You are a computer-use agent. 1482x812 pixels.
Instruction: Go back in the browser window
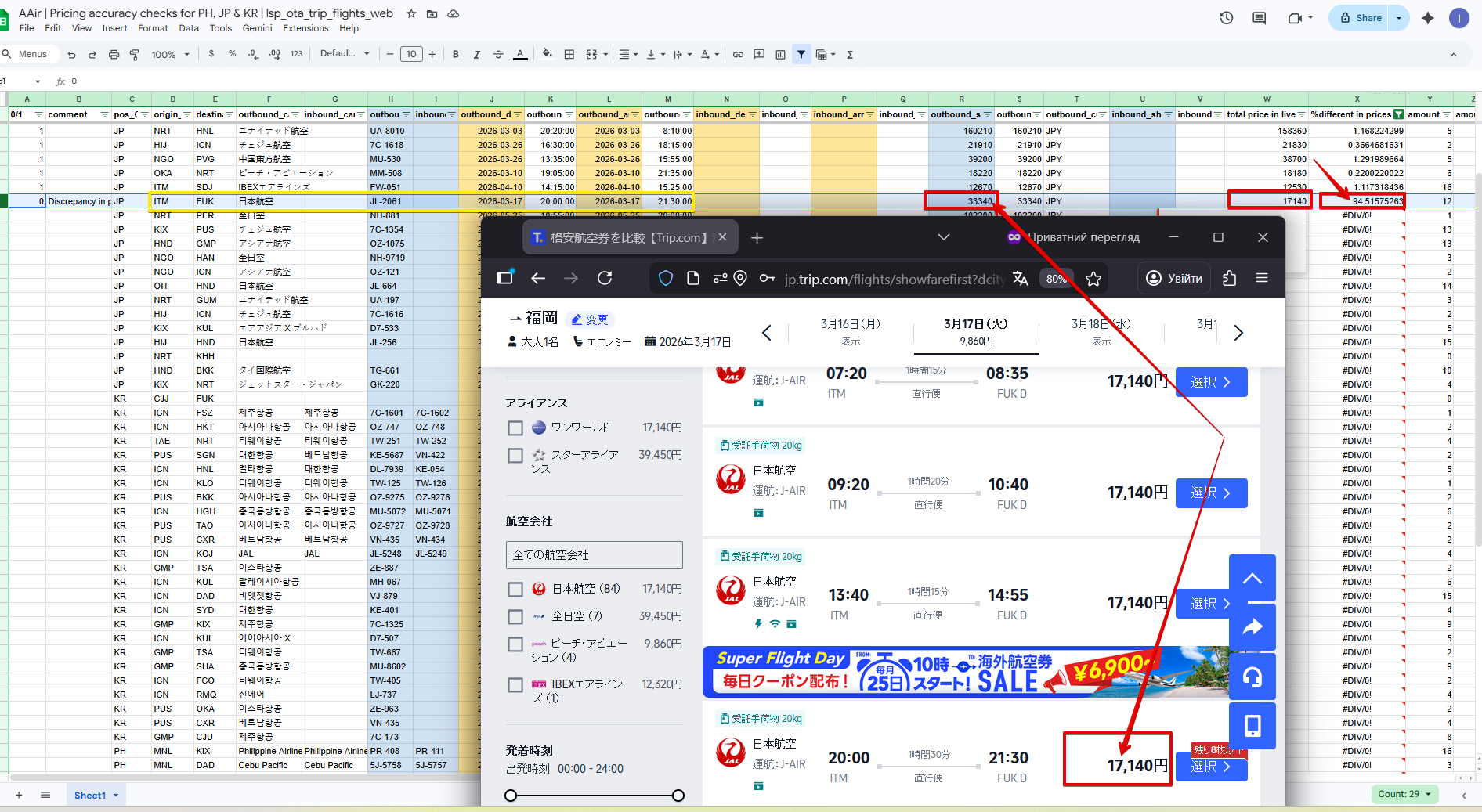pos(538,278)
